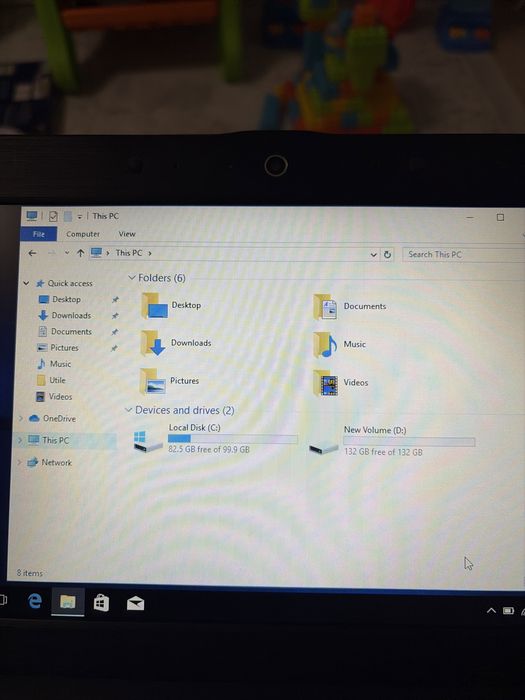Open the View ribbon tab
Viewport: 525px width, 700px height.
(127, 234)
